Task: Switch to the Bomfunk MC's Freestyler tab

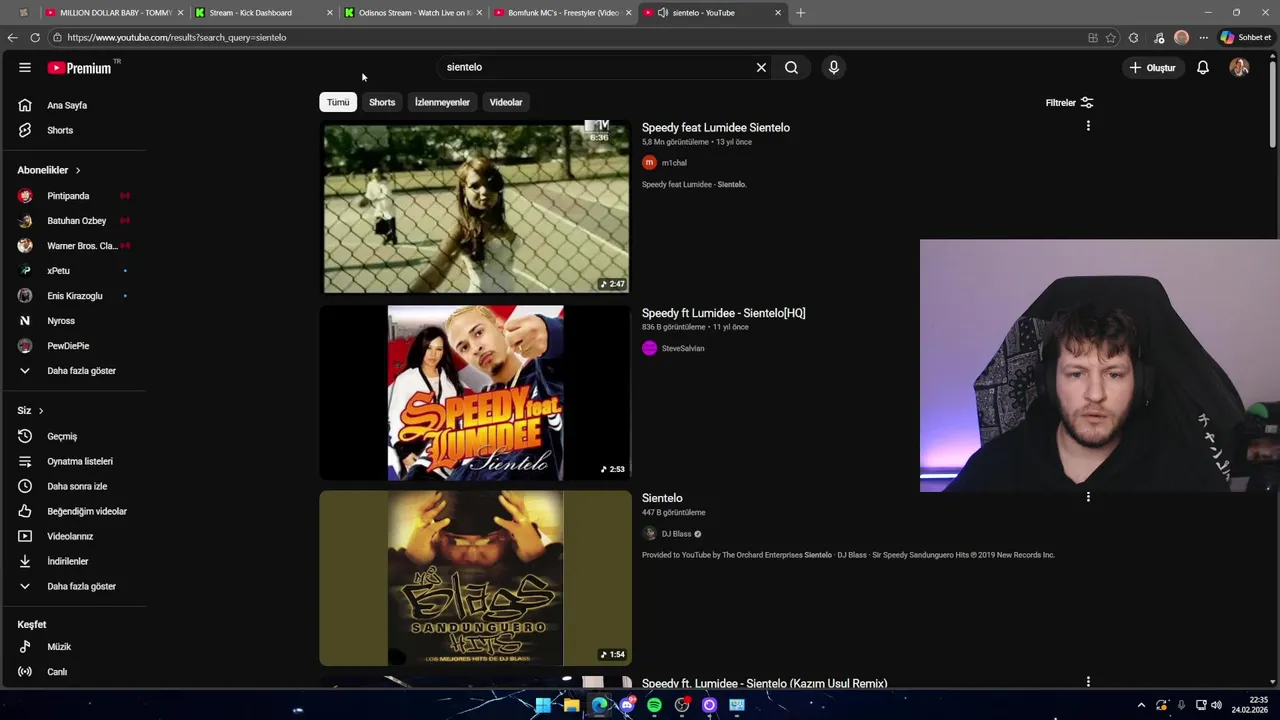Action: click(562, 13)
